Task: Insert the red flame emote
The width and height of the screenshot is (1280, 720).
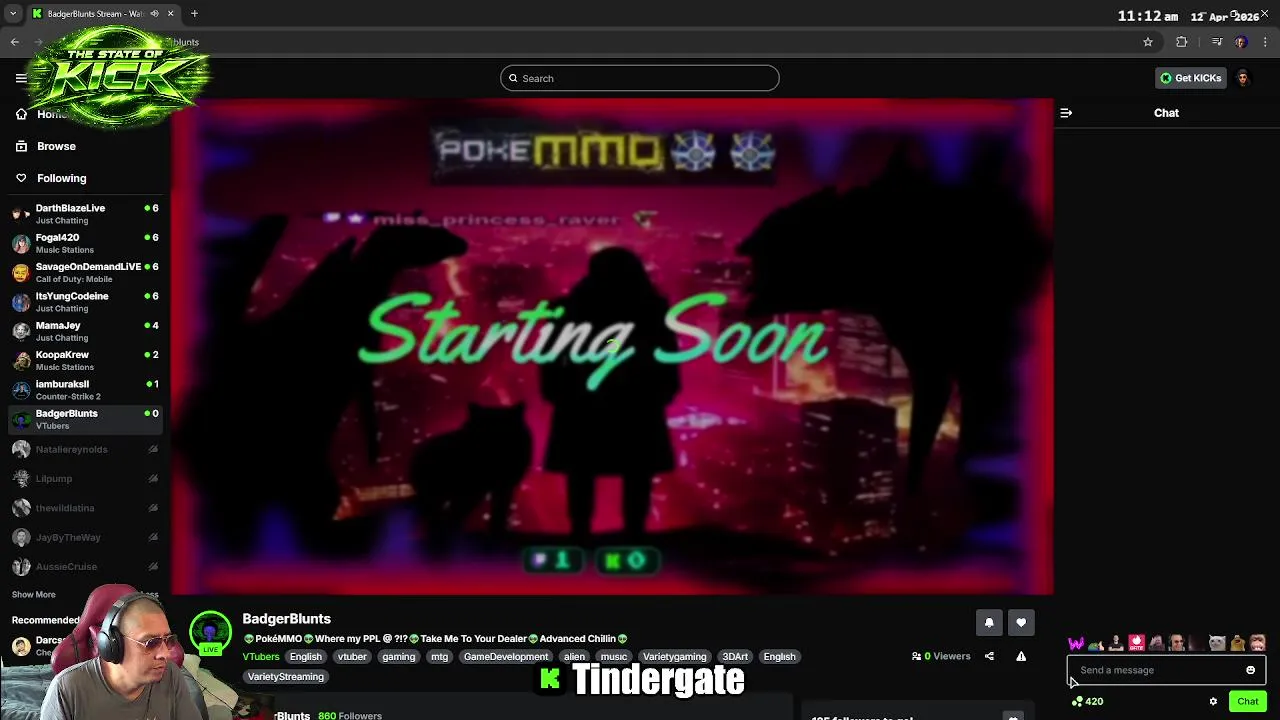Action: (x=1136, y=643)
